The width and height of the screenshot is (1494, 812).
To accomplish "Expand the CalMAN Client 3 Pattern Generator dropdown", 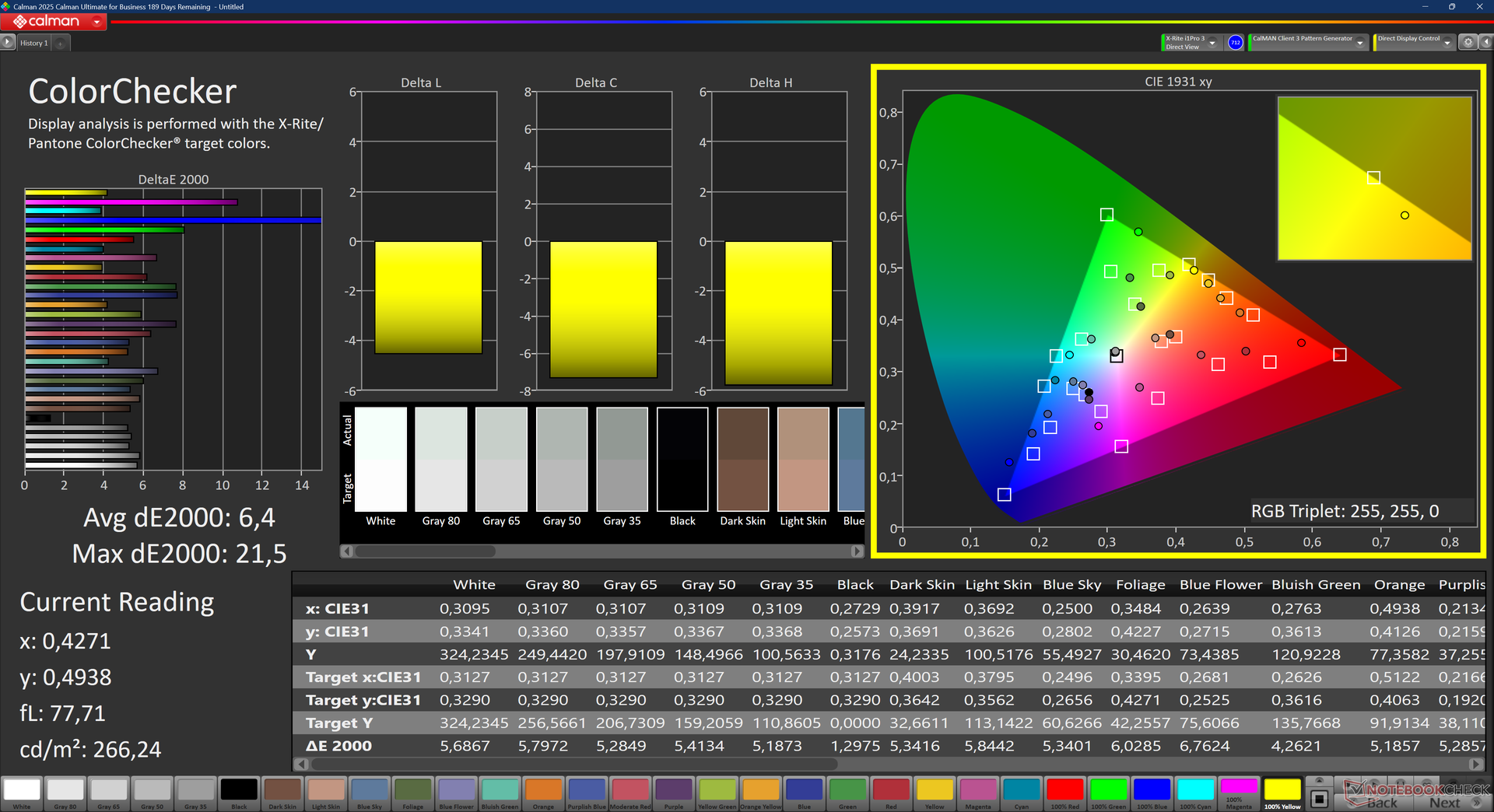I will [1360, 43].
